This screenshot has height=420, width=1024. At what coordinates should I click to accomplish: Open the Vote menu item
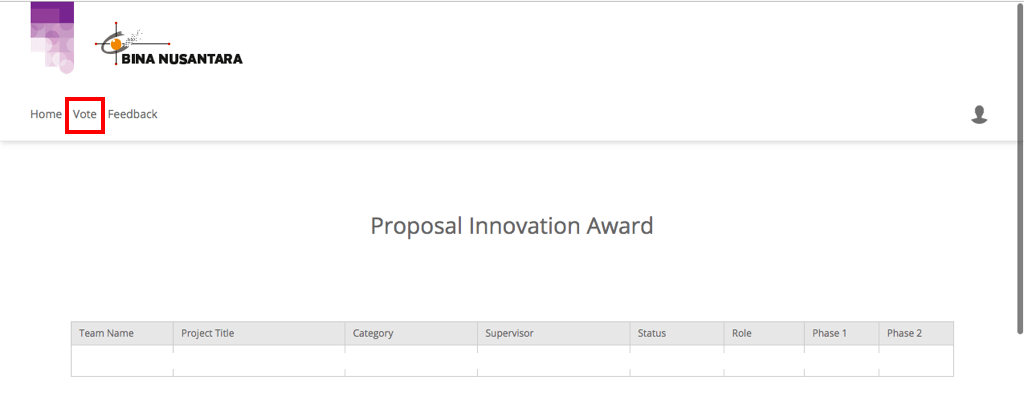point(85,114)
